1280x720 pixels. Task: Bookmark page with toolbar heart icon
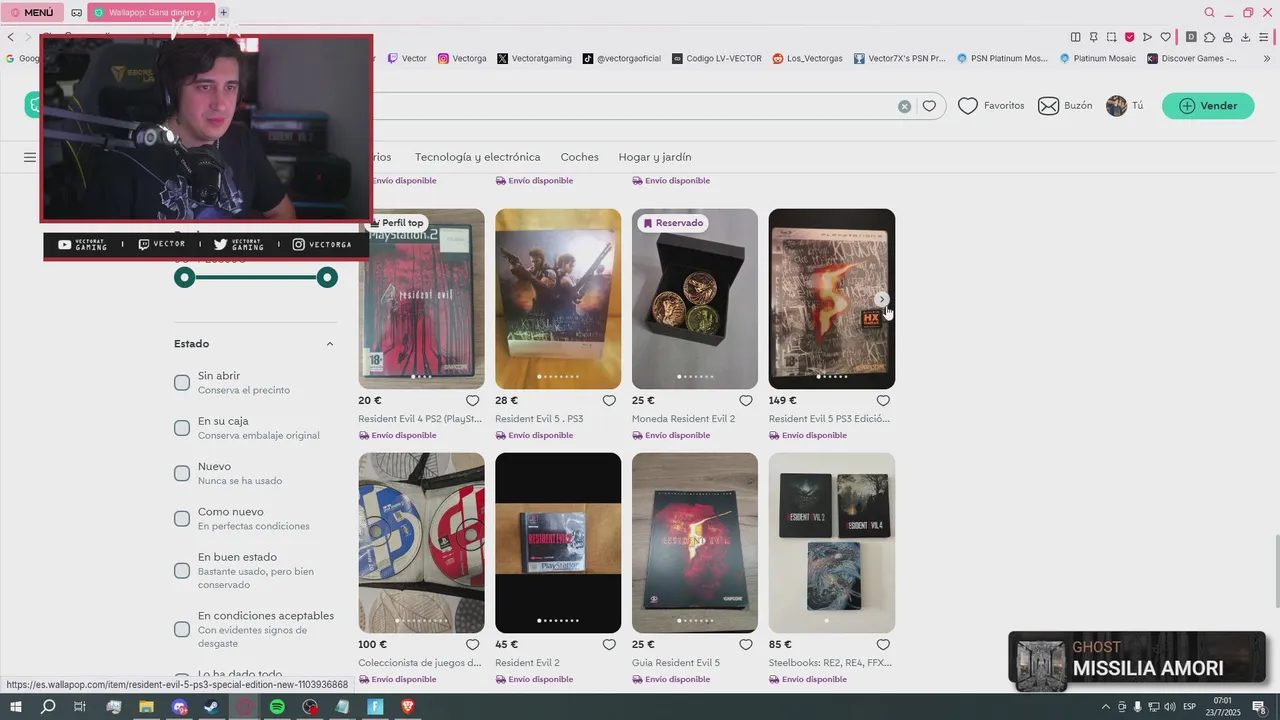tap(1166, 37)
